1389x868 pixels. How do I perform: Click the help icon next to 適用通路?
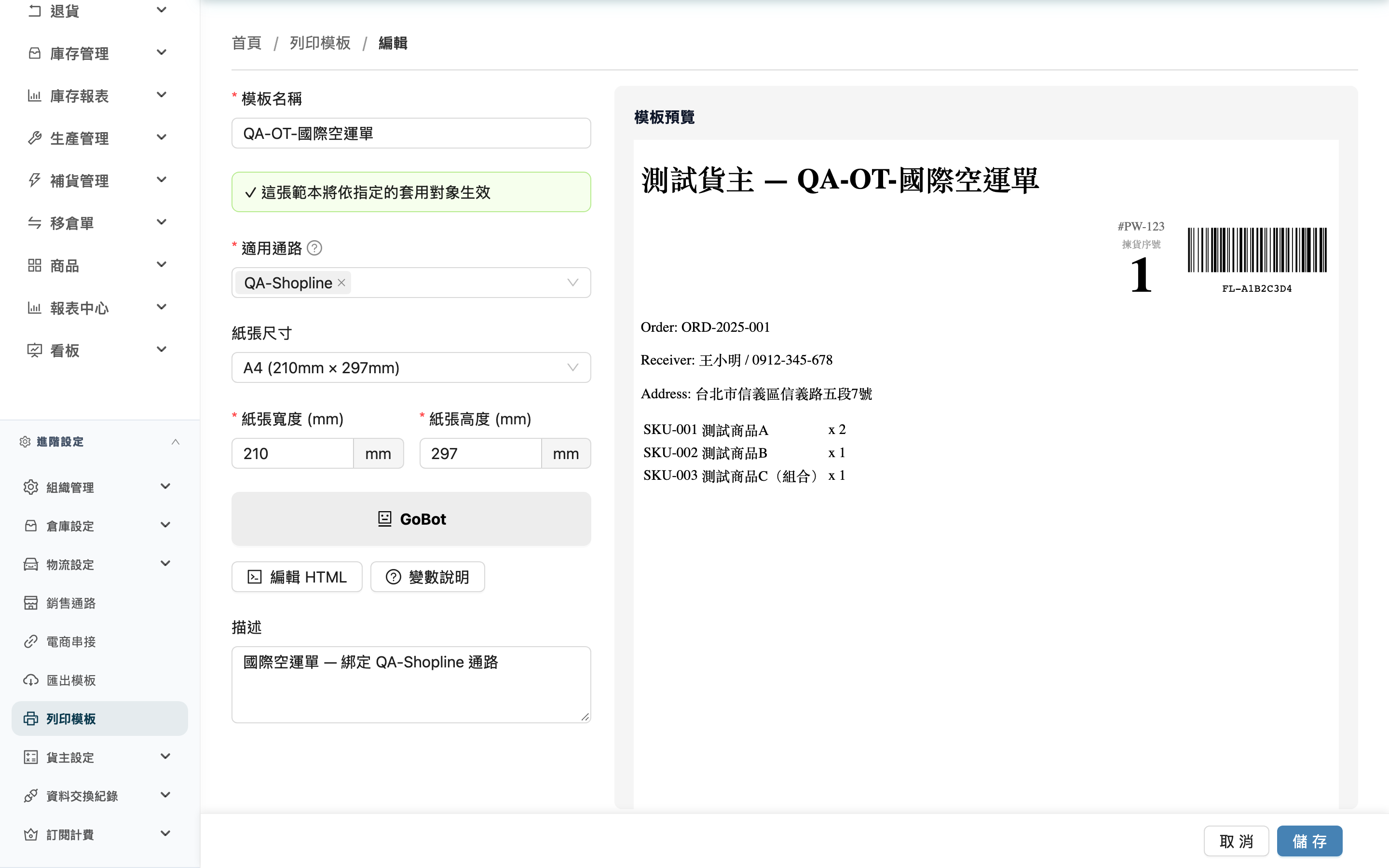tap(314, 248)
